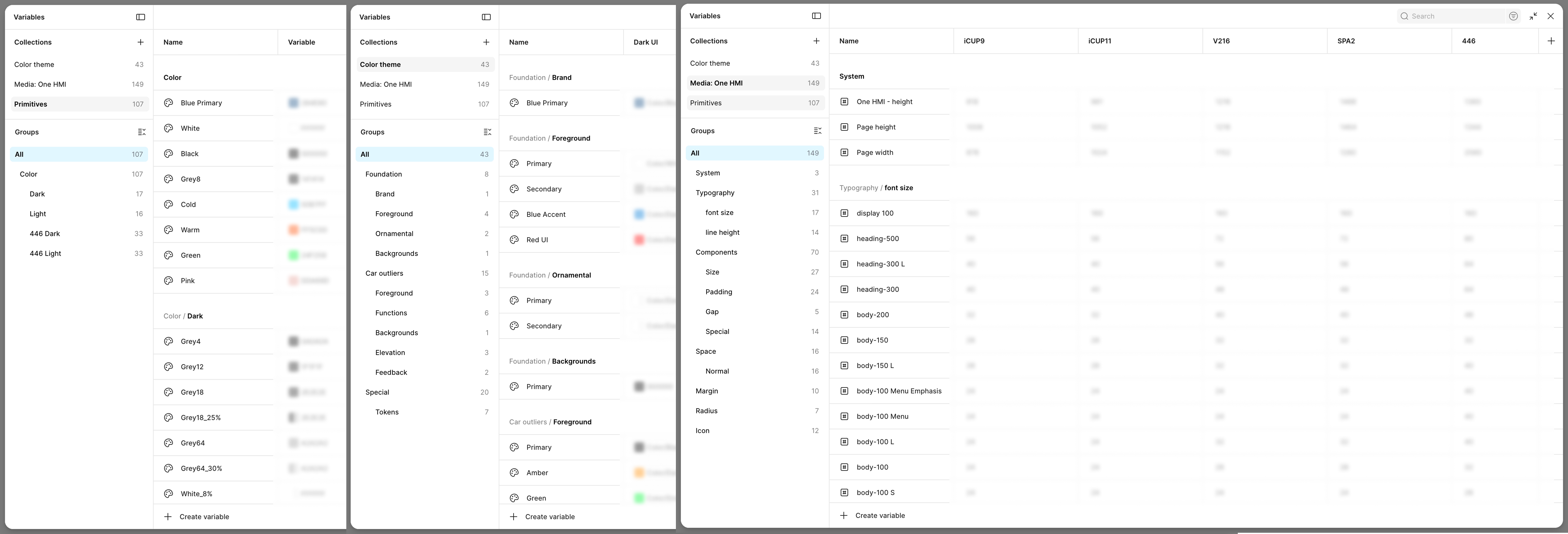This screenshot has width=1568, height=534.
Task: Toggle sidebar in the leftmost Variables panel
Action: tap(141, 17)
